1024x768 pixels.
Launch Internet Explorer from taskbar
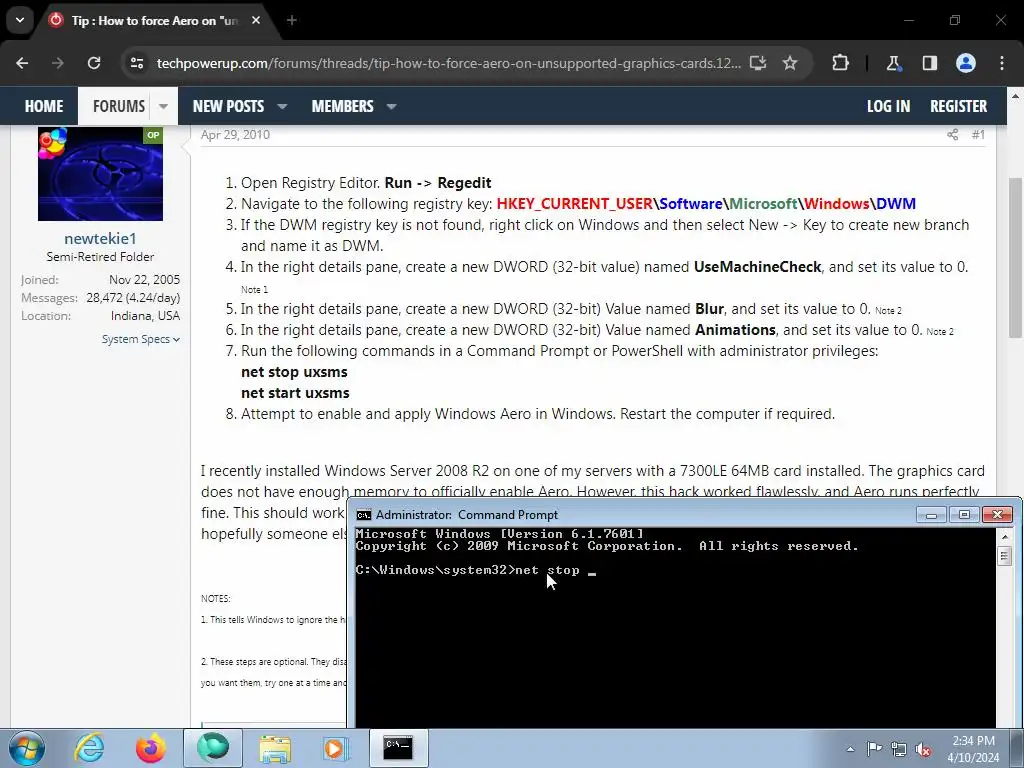(89, 748)
